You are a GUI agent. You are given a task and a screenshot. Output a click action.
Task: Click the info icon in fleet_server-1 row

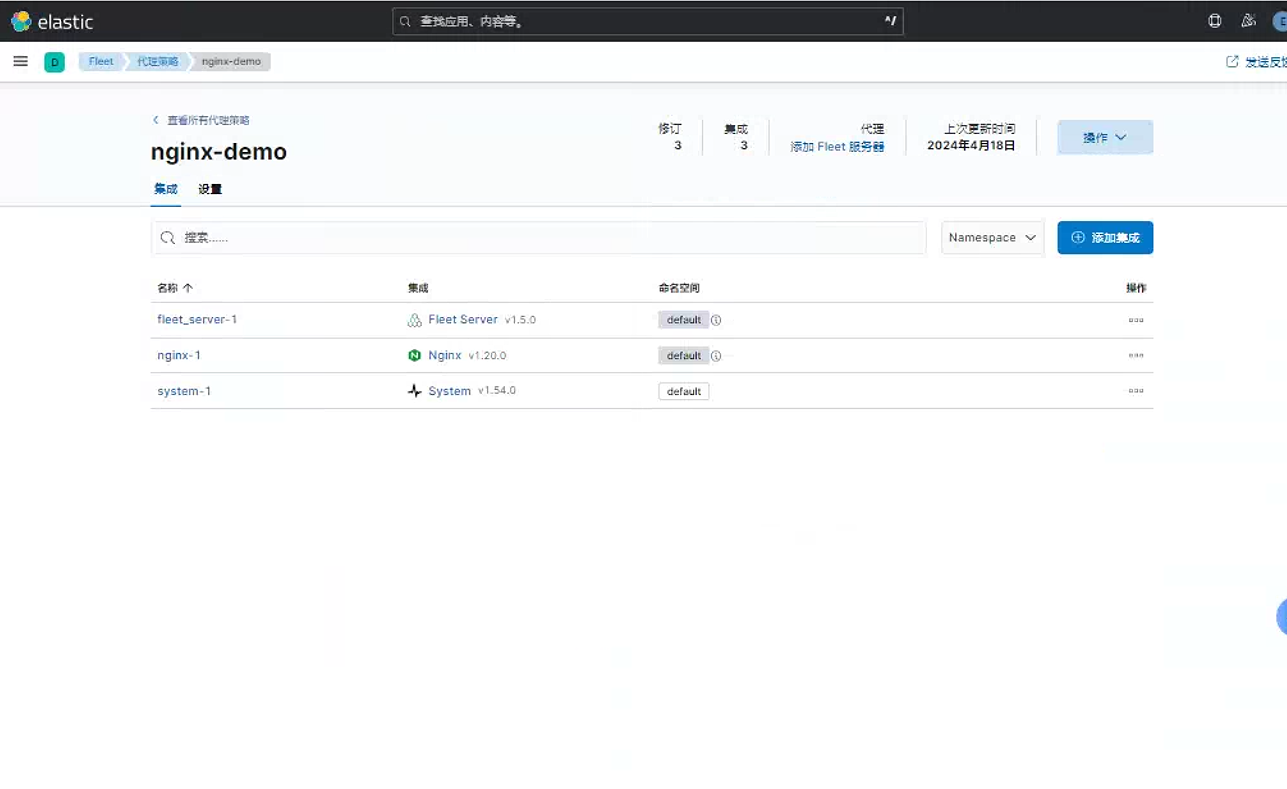(716, 321)
